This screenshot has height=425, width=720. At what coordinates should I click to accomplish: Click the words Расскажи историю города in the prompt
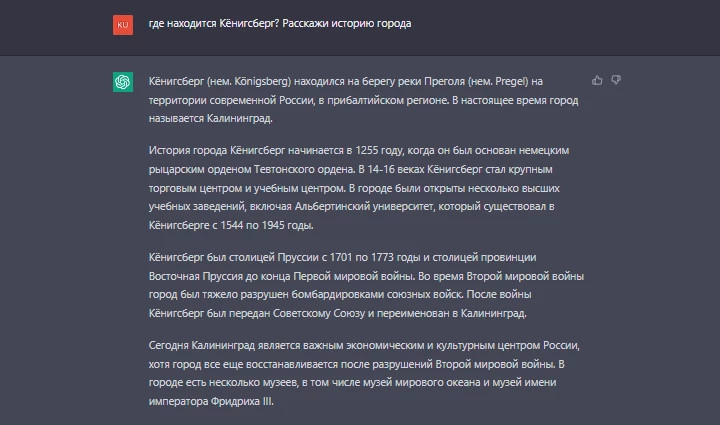347,23
